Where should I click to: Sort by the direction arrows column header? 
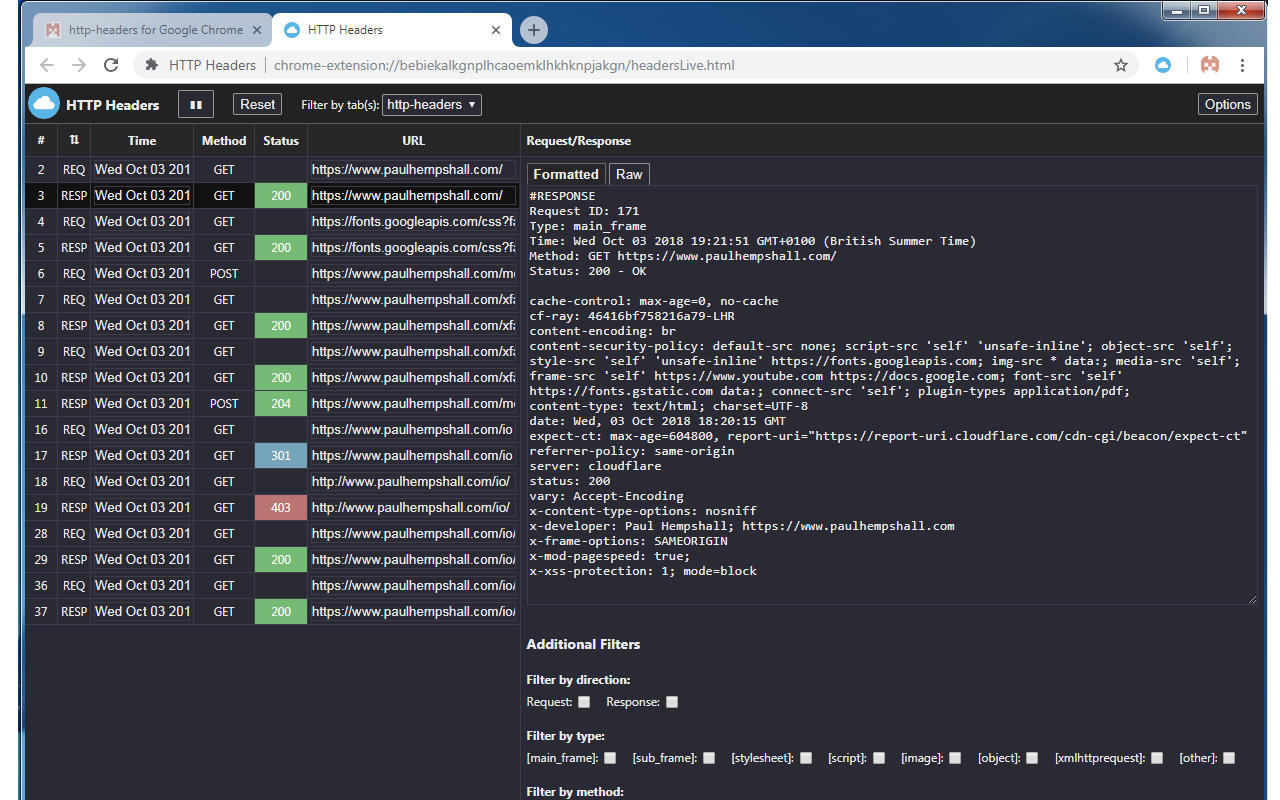(74, 141)
